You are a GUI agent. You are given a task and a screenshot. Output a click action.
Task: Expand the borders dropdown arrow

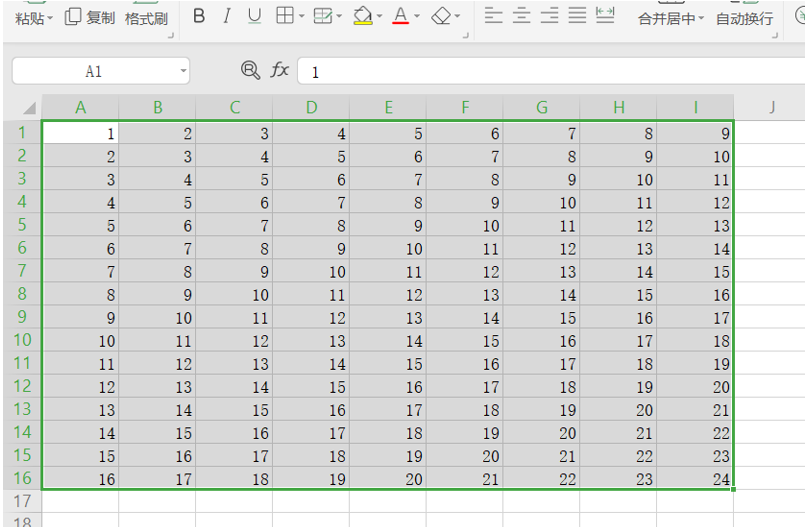click(x=302, y=16)
